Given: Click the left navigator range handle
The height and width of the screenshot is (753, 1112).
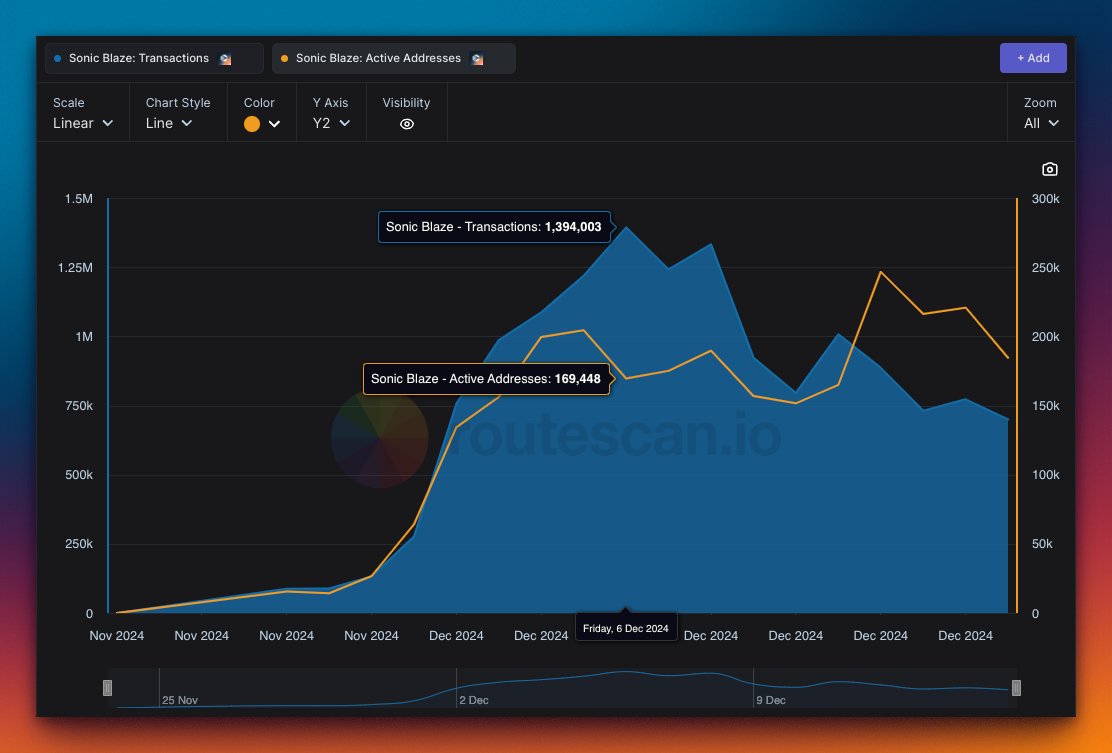Looking at the screenshot, I should pos(107,688).
